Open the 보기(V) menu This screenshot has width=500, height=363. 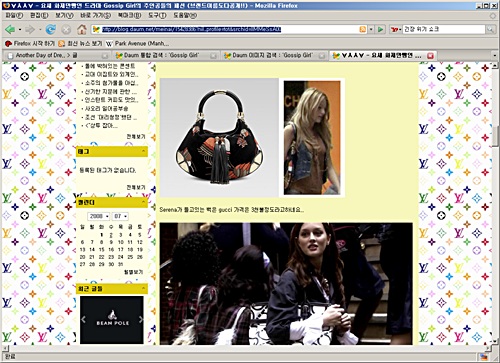click(64, 15)
